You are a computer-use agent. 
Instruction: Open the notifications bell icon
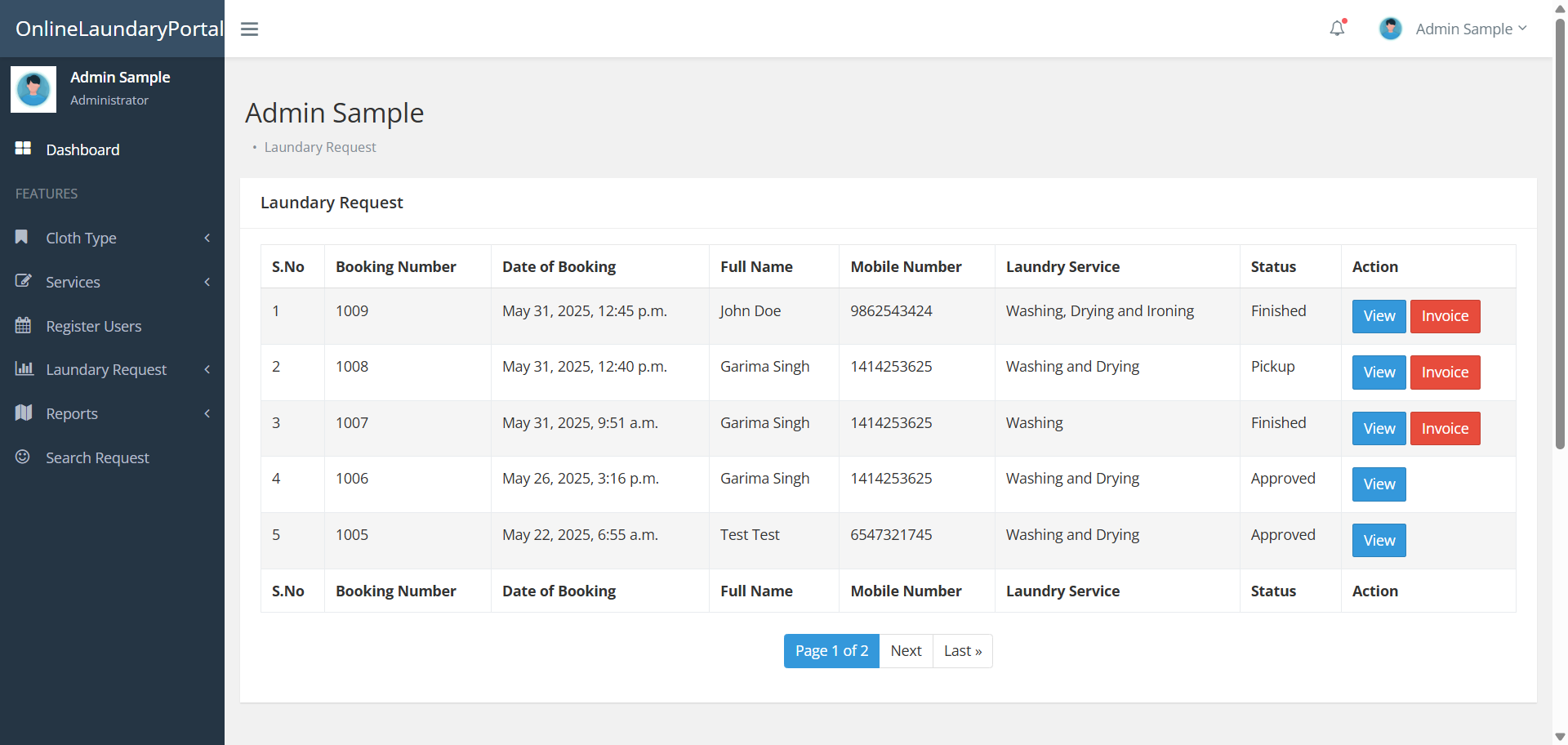pos(1337,29)
